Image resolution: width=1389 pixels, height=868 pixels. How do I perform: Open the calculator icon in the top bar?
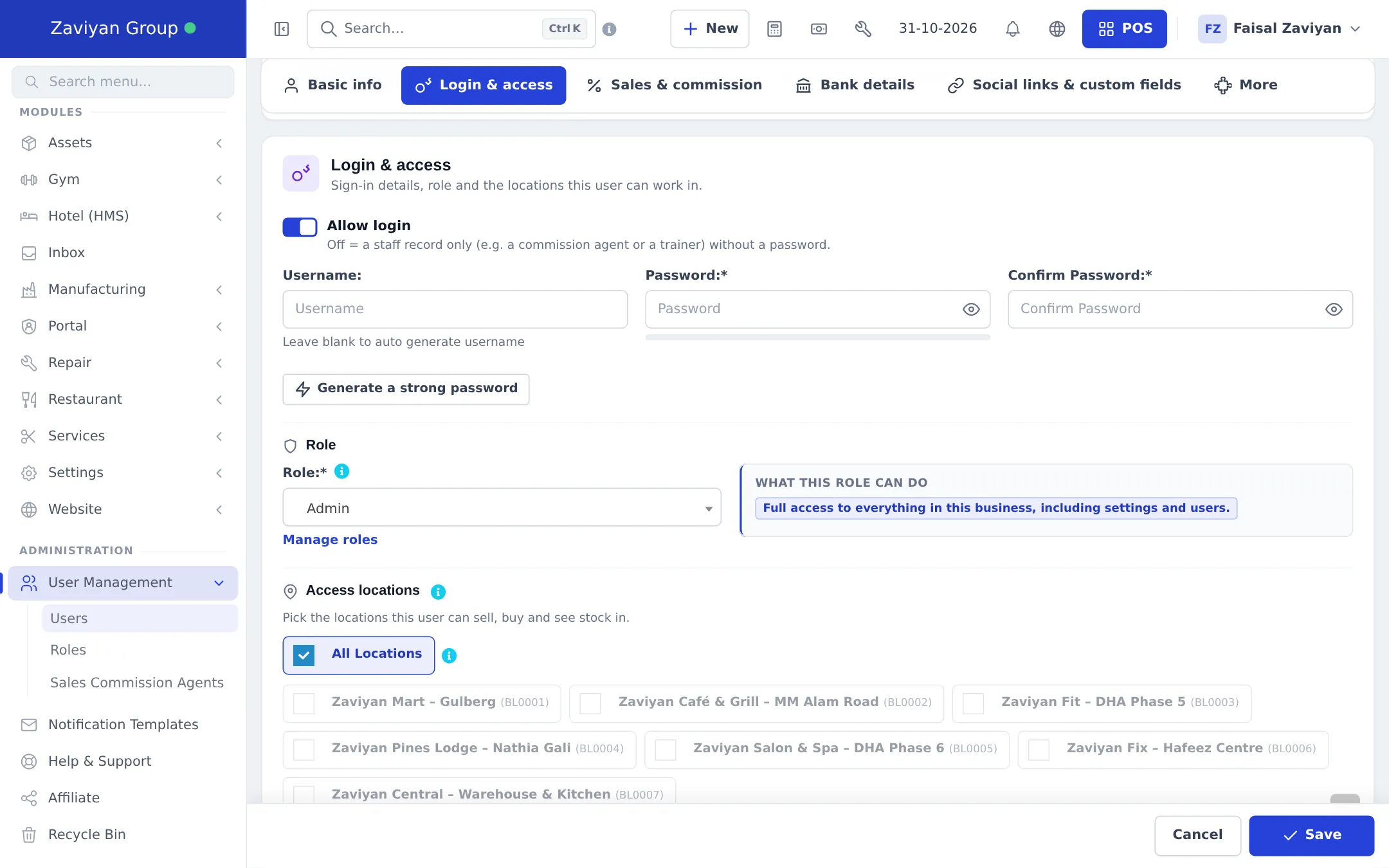tap(774, 29)
